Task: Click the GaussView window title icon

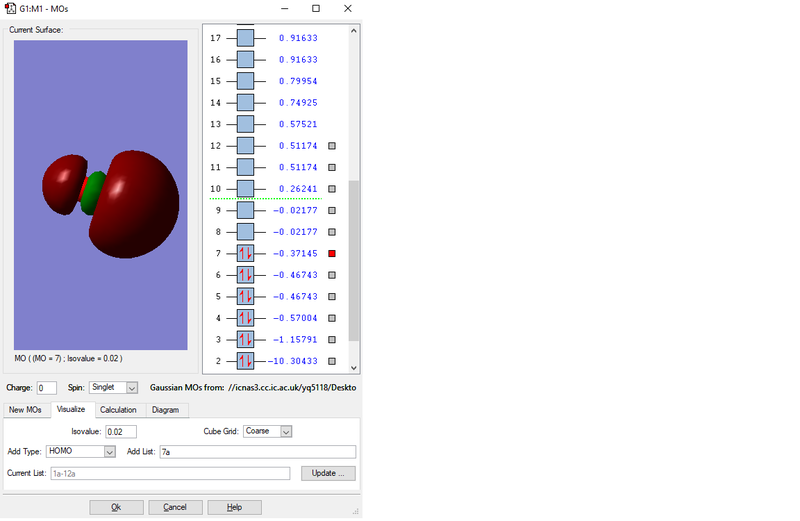Action: click(10, 9)
